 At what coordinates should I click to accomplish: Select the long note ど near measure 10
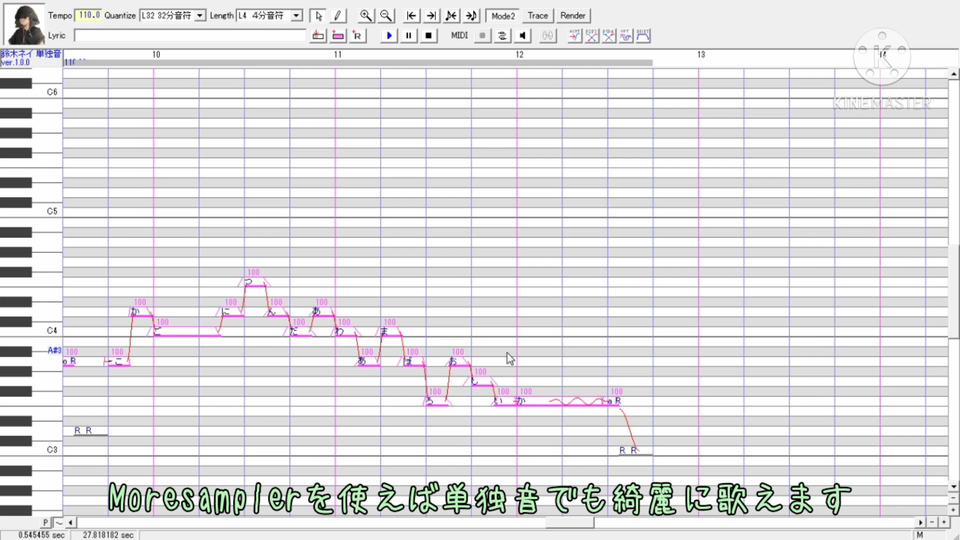click(x=187, y=332)
